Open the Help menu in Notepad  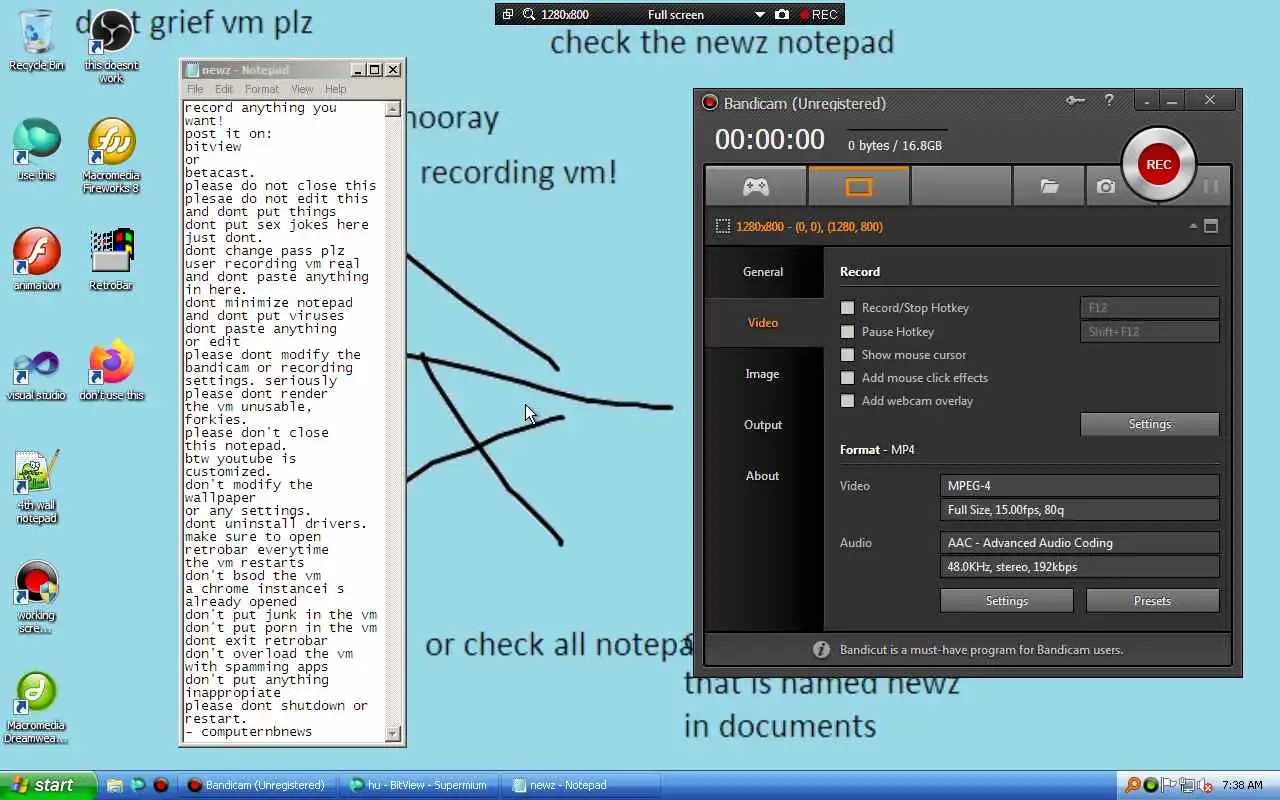point(335,89)
